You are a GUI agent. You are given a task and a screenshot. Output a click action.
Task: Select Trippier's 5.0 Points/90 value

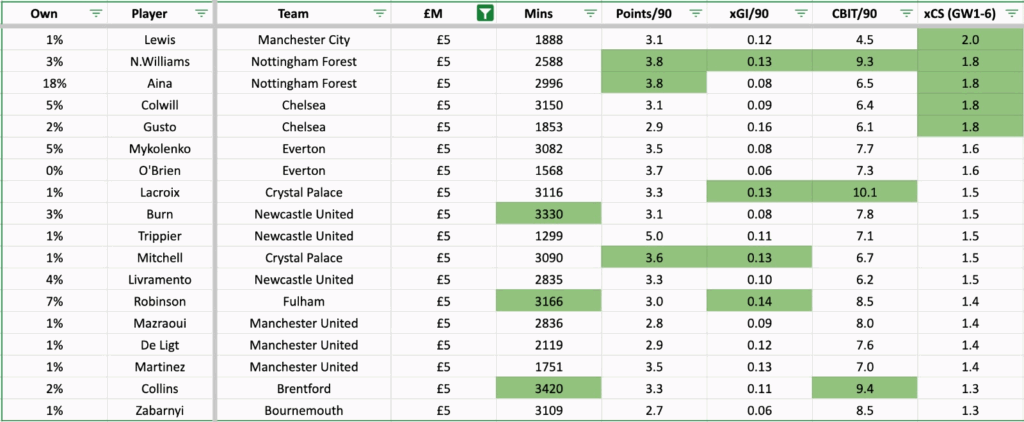pos(654,236)
